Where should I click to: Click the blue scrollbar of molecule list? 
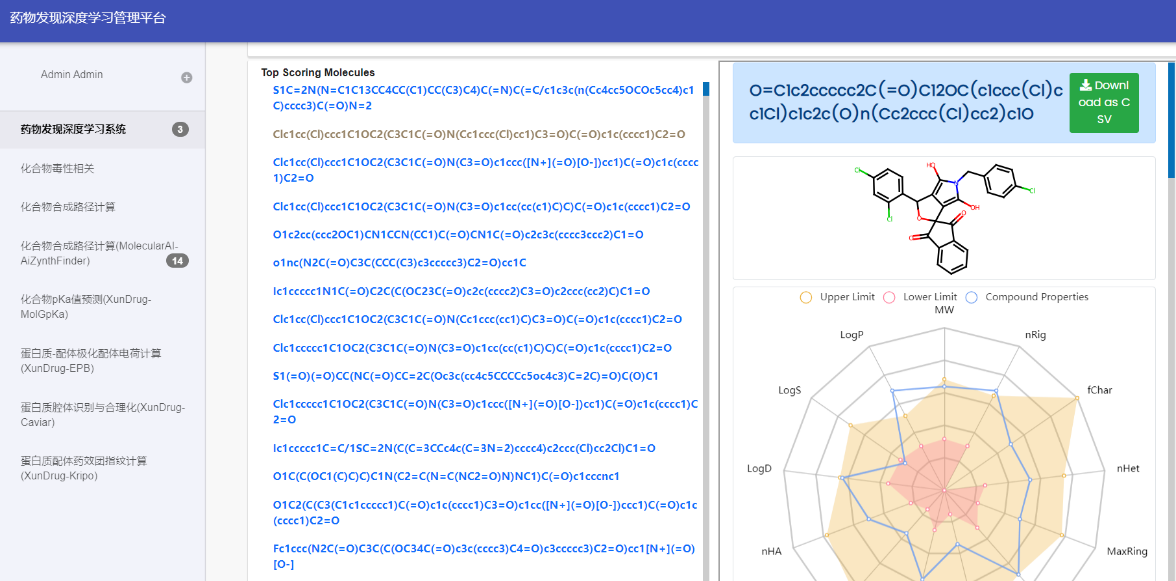tap(706, 89)
